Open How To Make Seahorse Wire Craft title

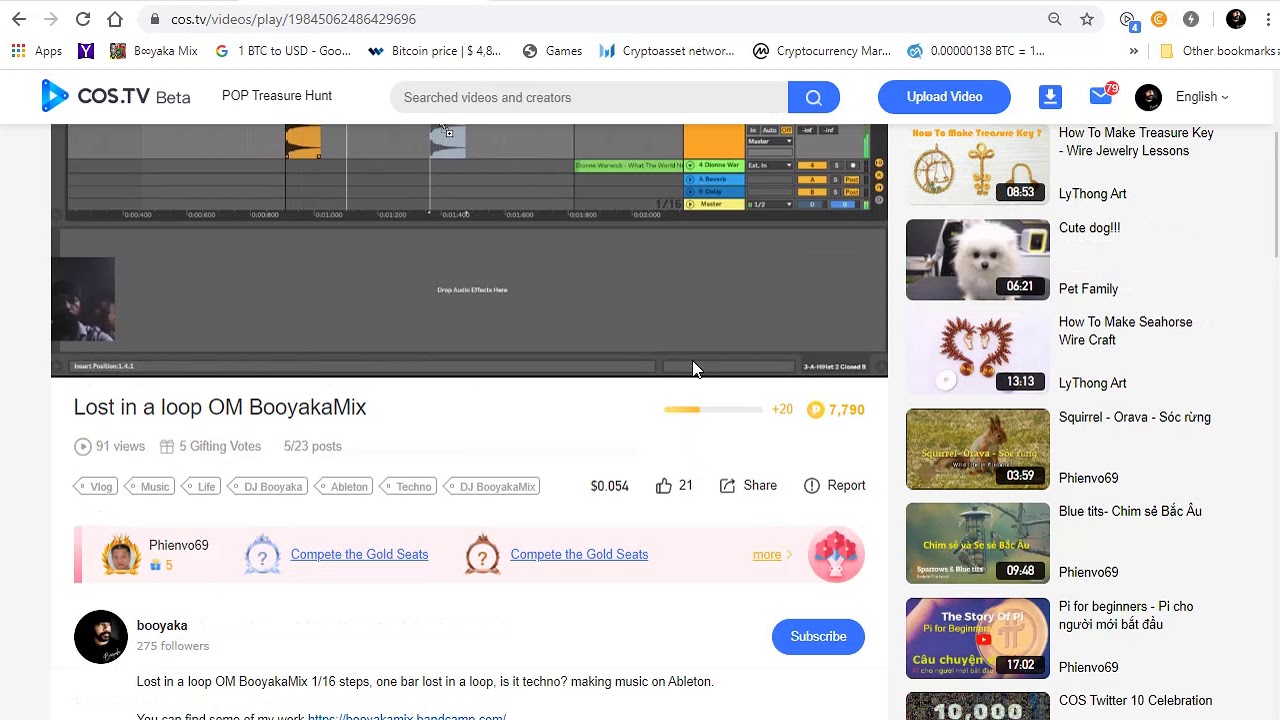(x=1126, y=331)
